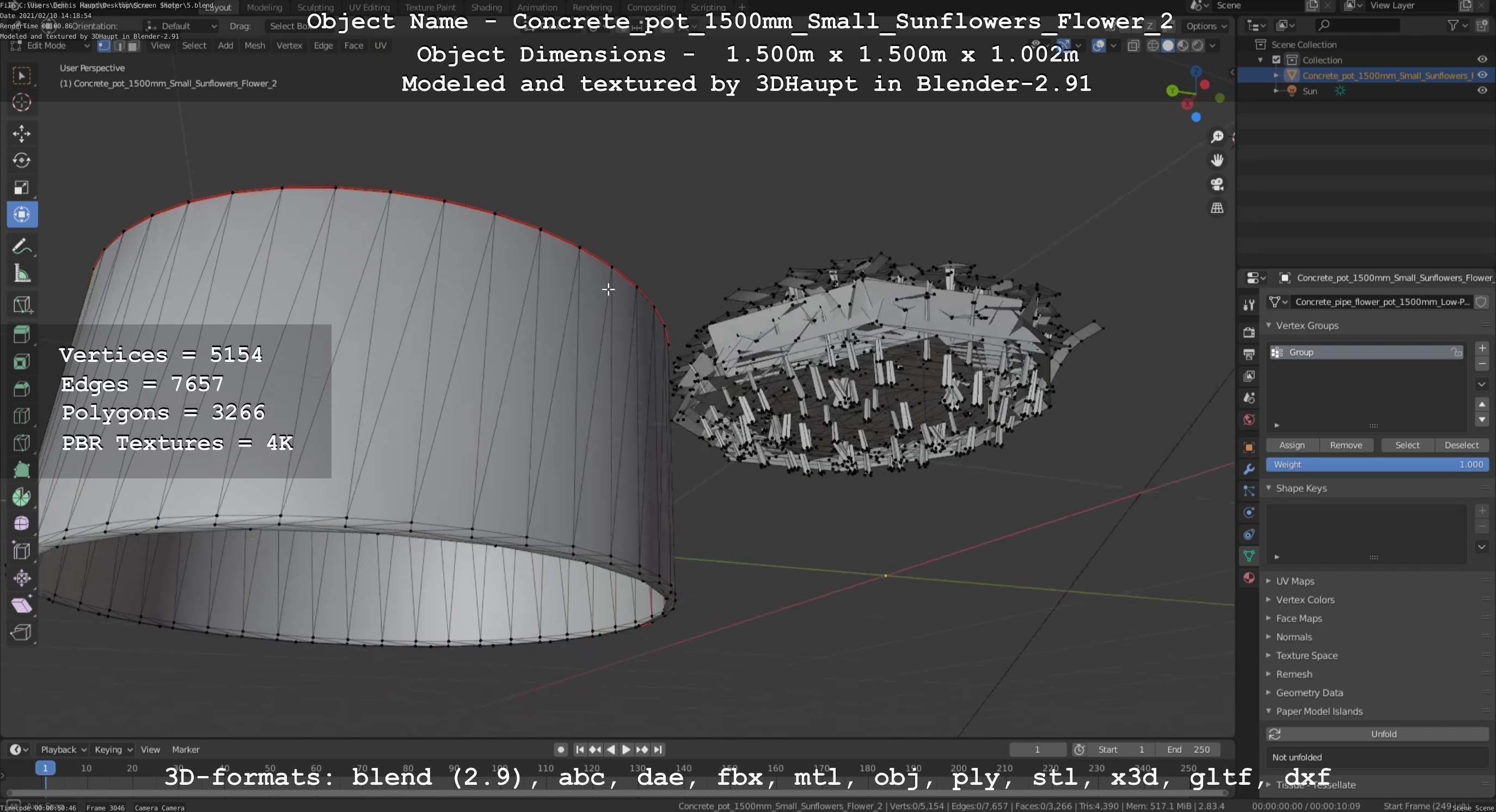Screen dimensions: 1496x812
Task: Select the Extrude Region tool
Action: point(21,334)
